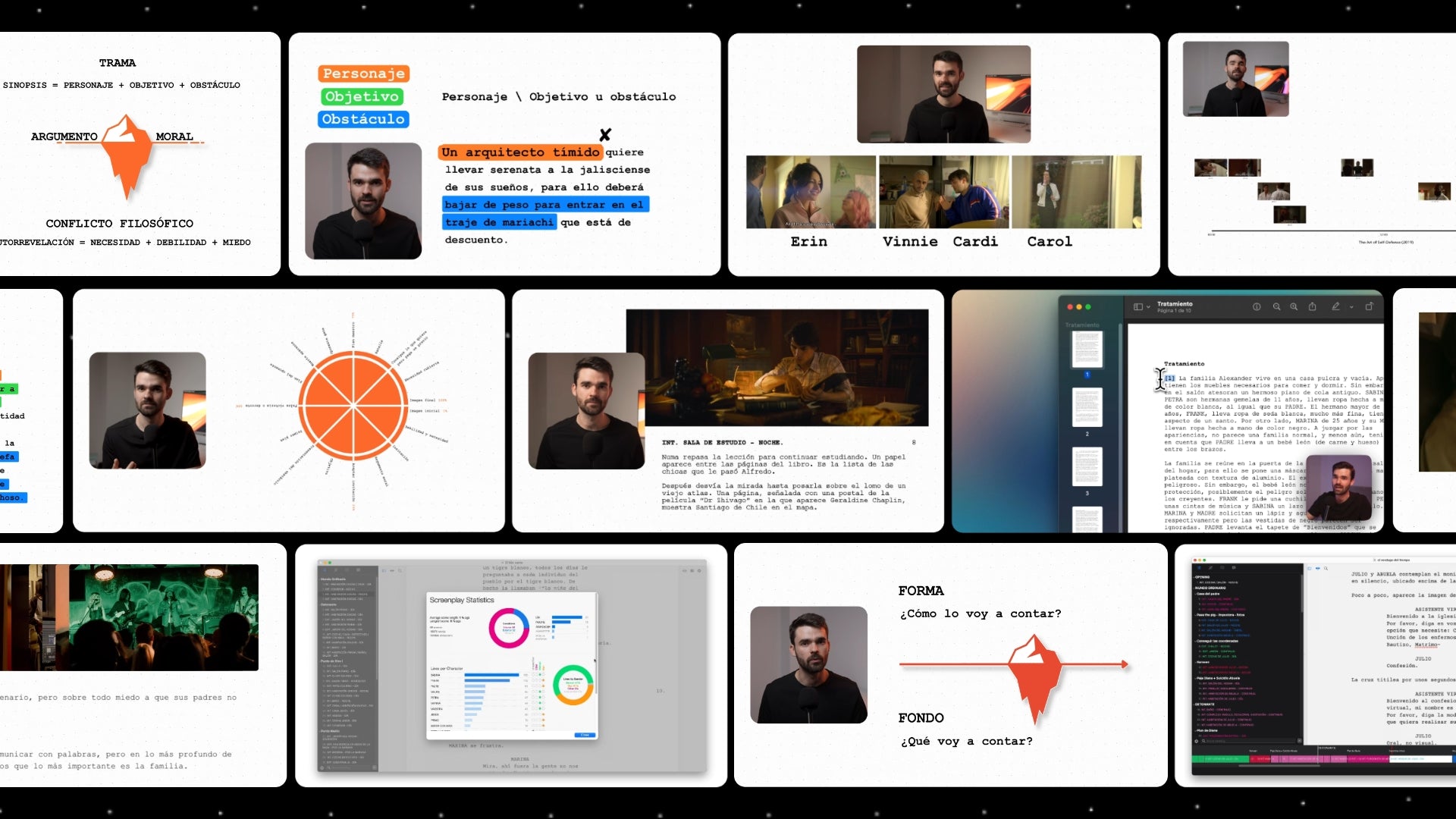Open the sidebar view options chevron in Preview
This screenshot has width=1456, height=819.
[x=1148, y=306]
